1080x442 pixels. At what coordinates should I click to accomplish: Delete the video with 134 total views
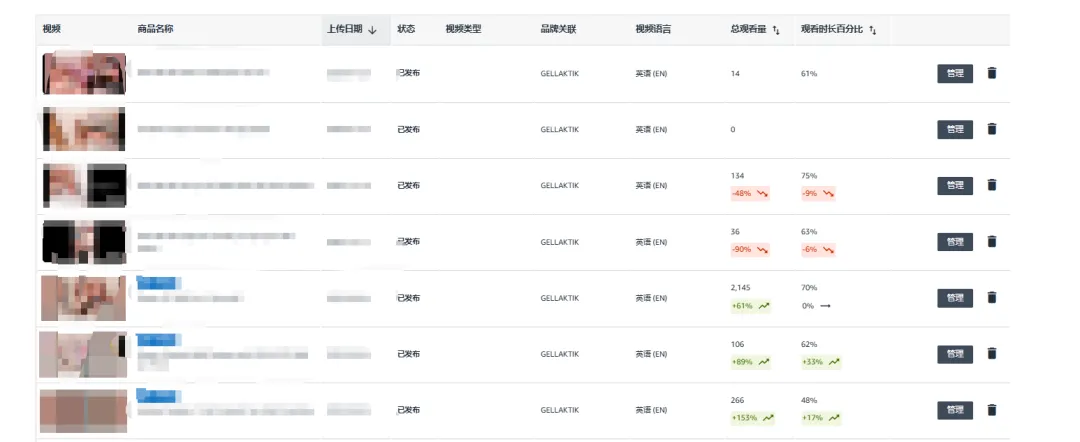[x=992, y=185]
